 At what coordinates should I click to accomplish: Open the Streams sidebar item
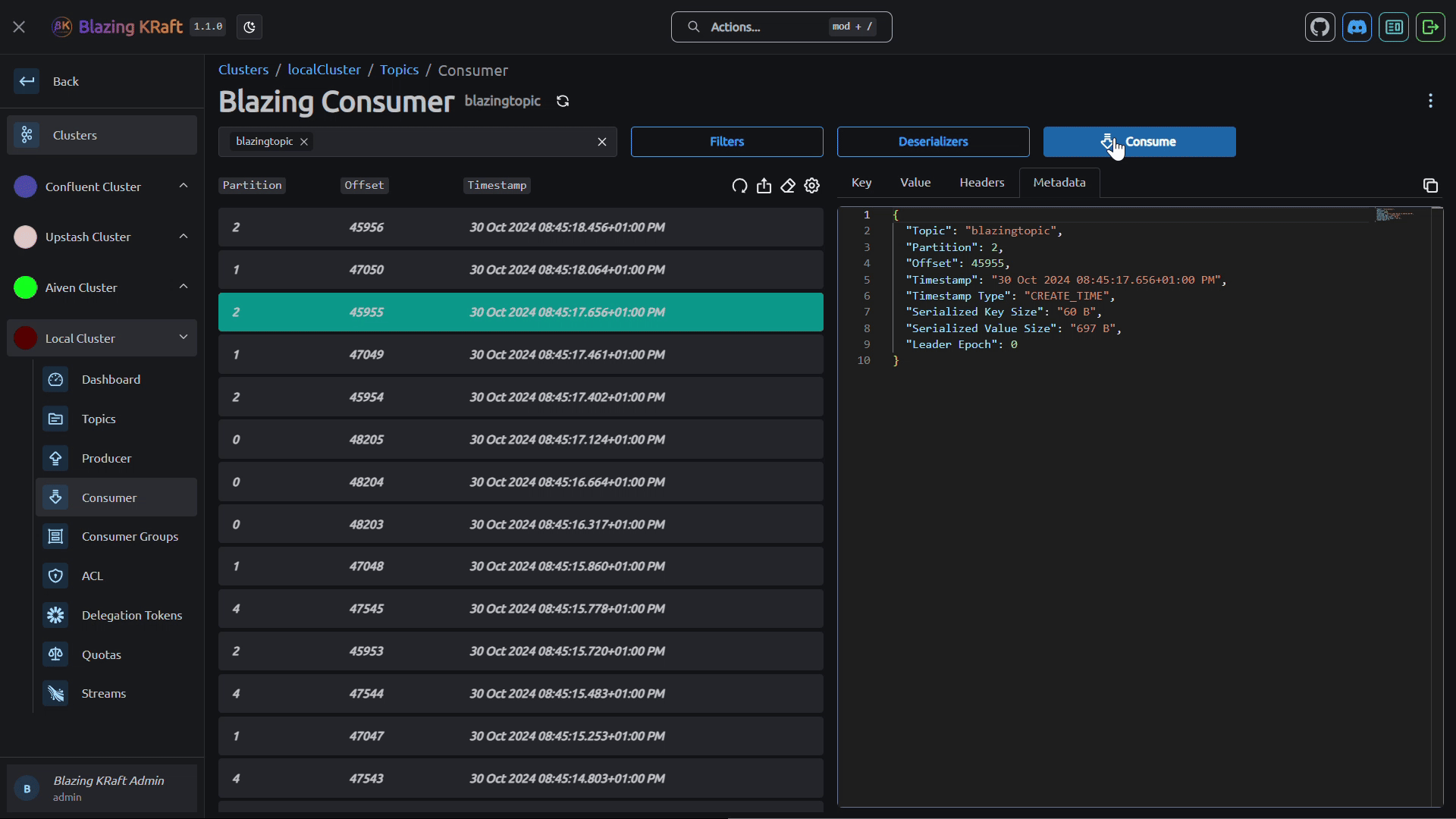(116, 693)
